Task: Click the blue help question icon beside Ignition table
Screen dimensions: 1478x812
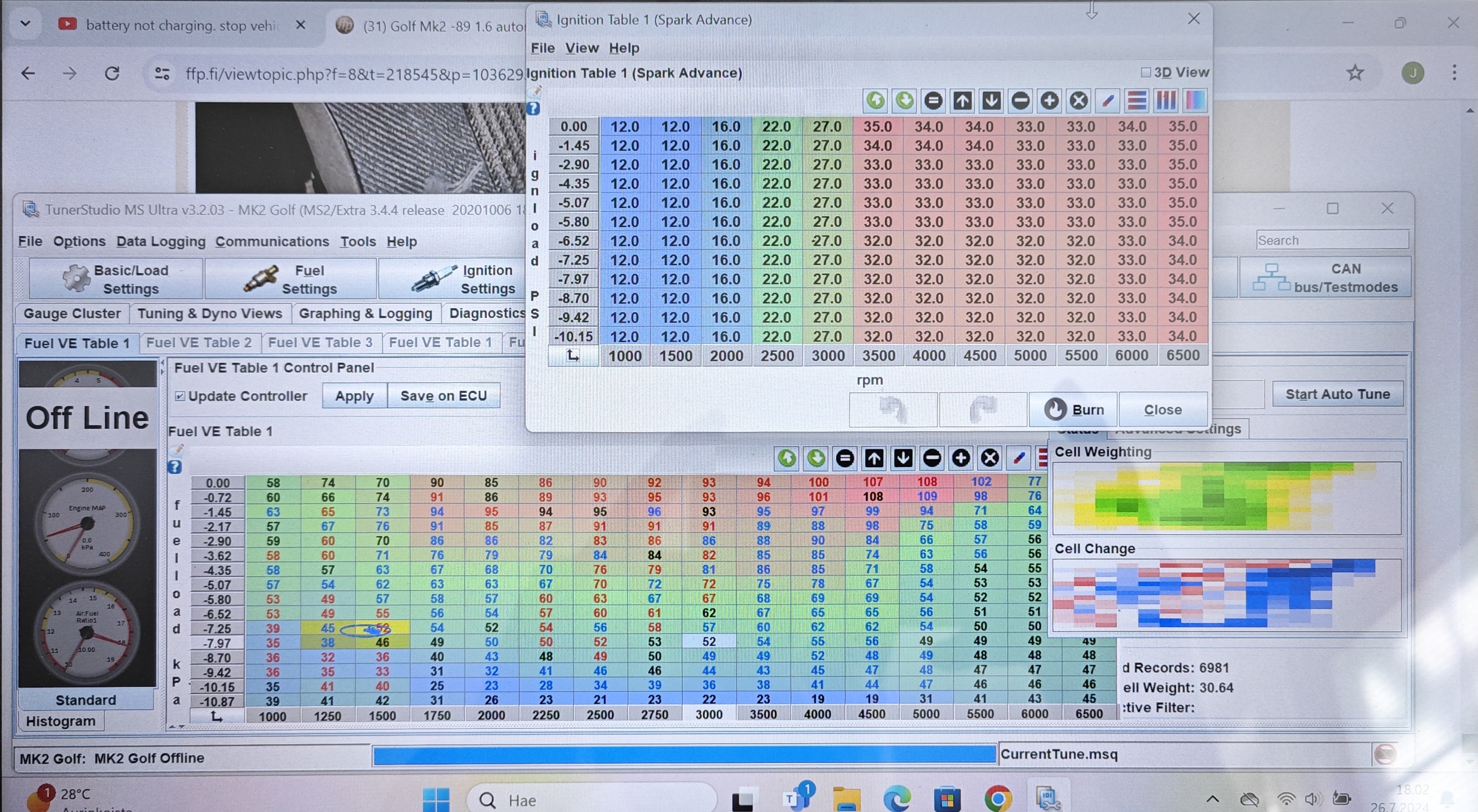Action: (533, 108)
